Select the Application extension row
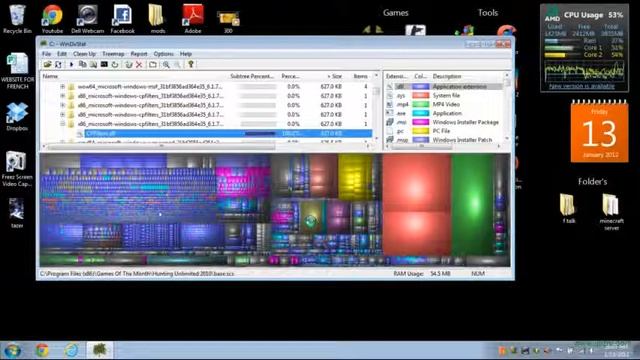Screen dimensions: 640x360 click(444, 87)
